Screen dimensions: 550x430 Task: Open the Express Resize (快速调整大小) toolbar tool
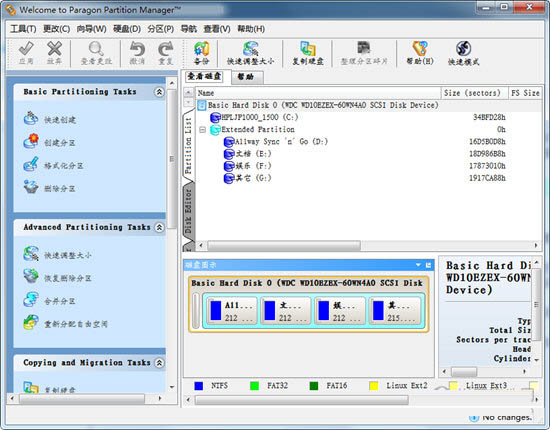pyautogui.click(x=250, y=53)
